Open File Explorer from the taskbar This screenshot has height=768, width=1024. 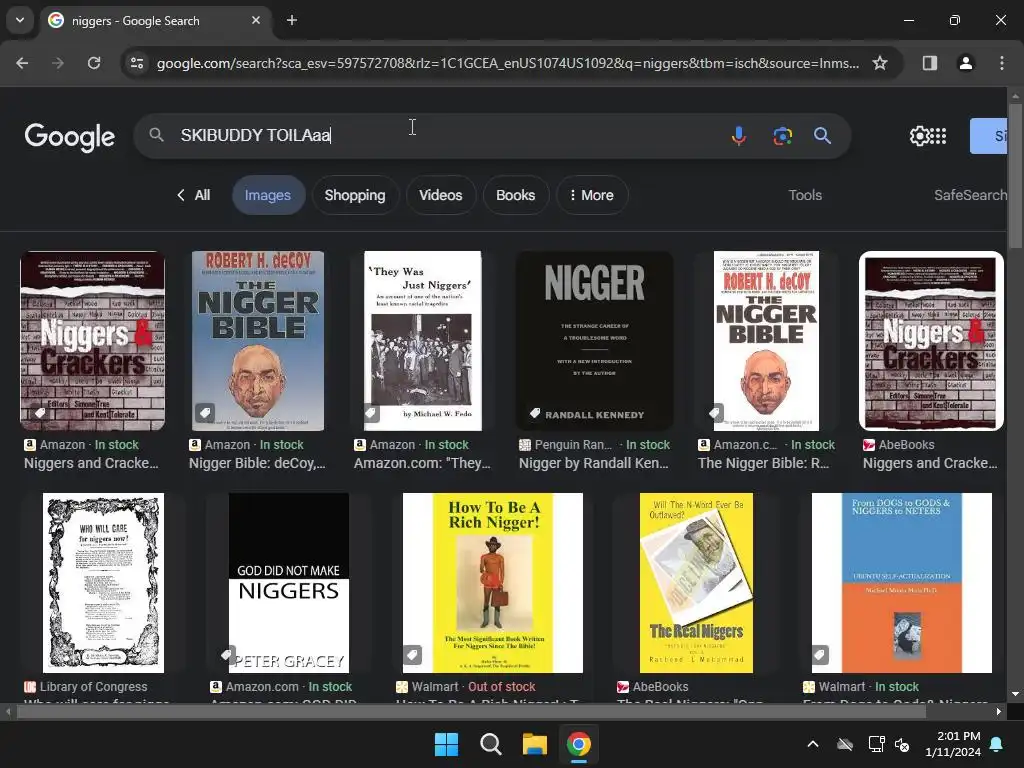[x=534, y=744]
